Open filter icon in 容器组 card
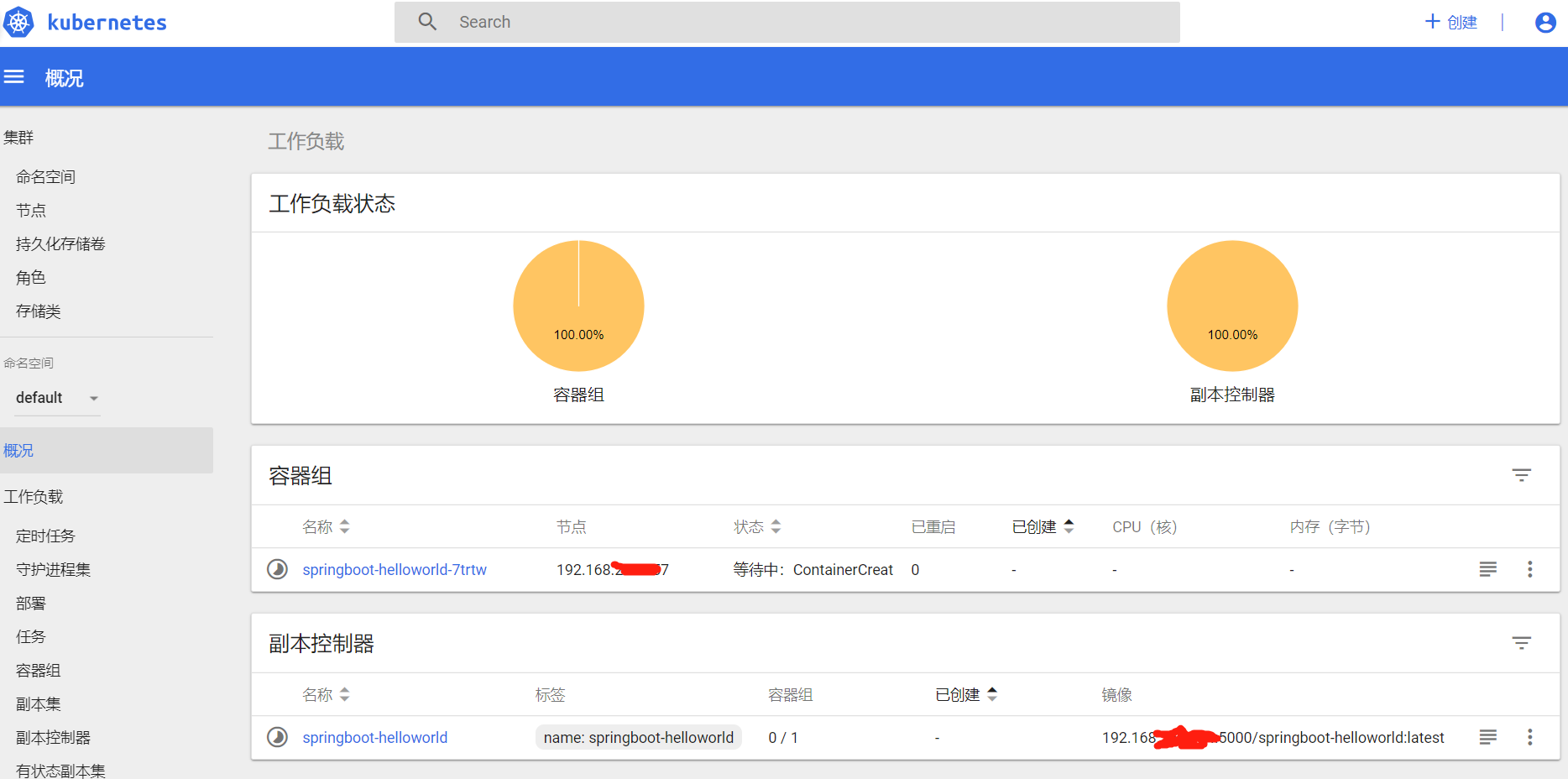The image size is (1568, 779). 1521,475
